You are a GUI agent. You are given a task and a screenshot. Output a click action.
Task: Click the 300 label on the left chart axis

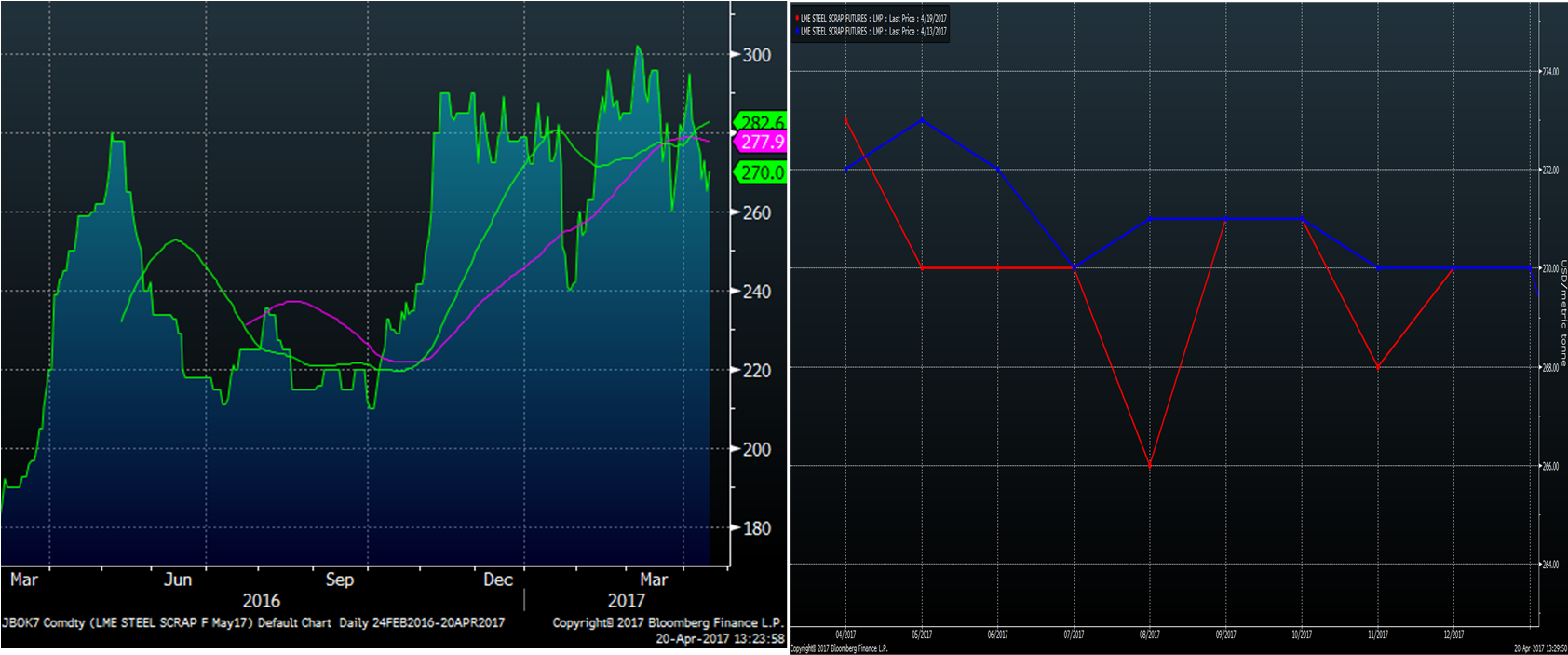coord(757,55)
